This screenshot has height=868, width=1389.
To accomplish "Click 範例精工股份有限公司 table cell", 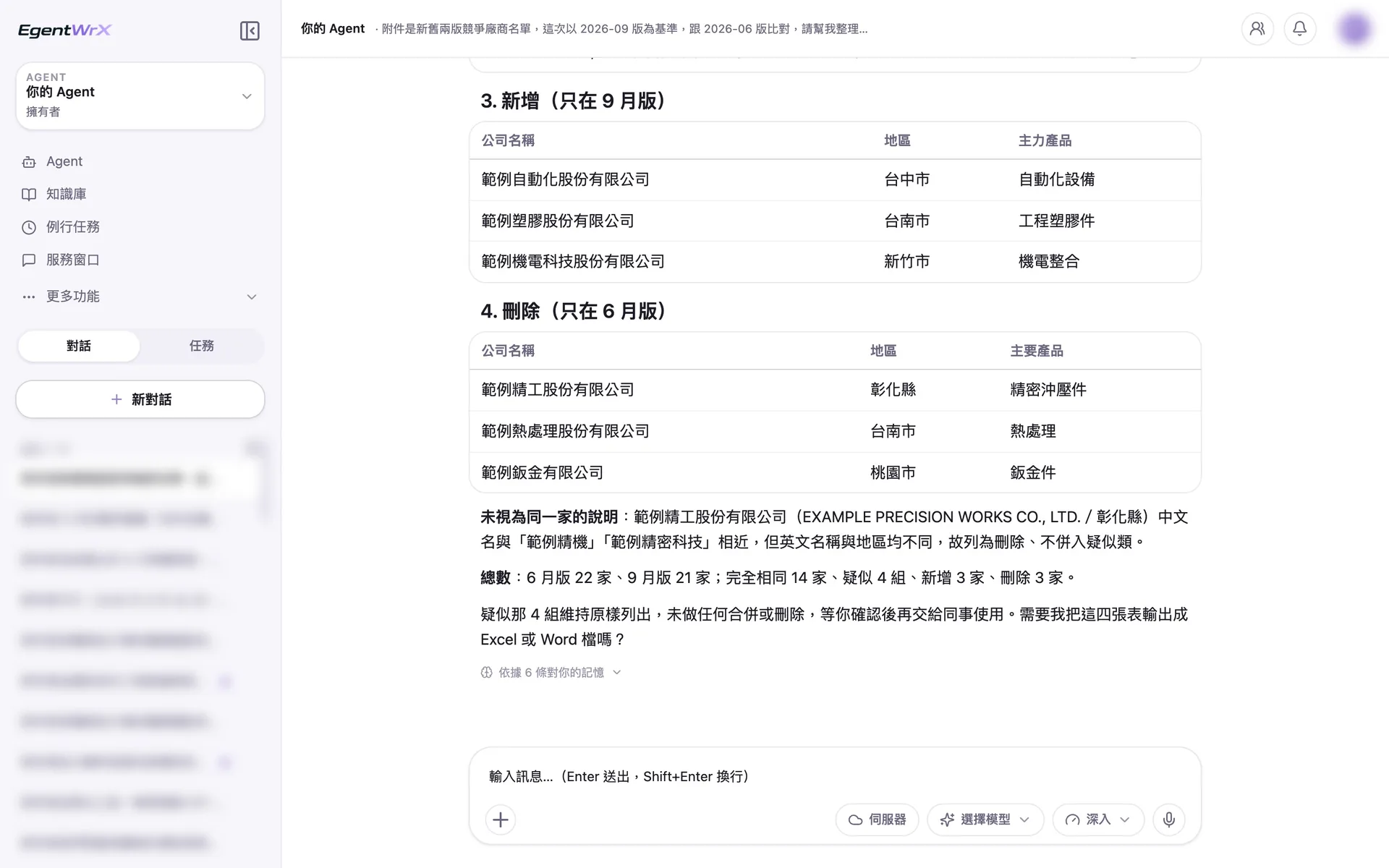I will coord(557,390).
